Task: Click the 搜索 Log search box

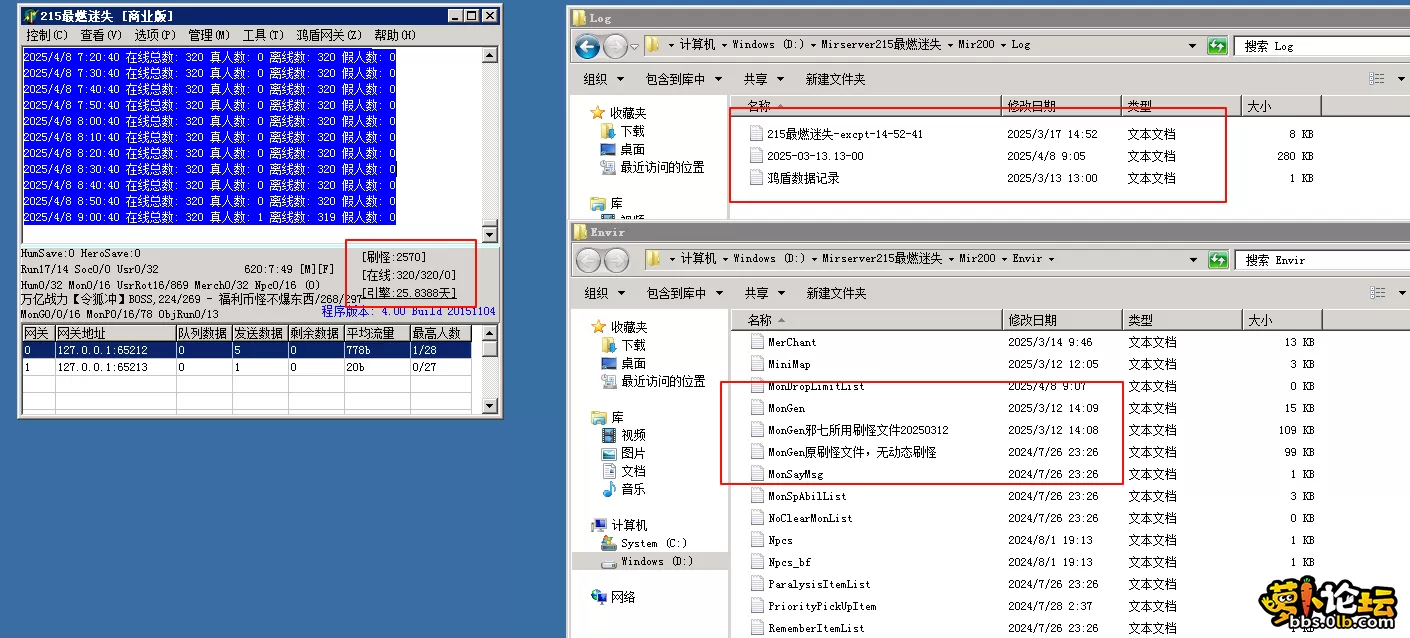Action: 1320,46
